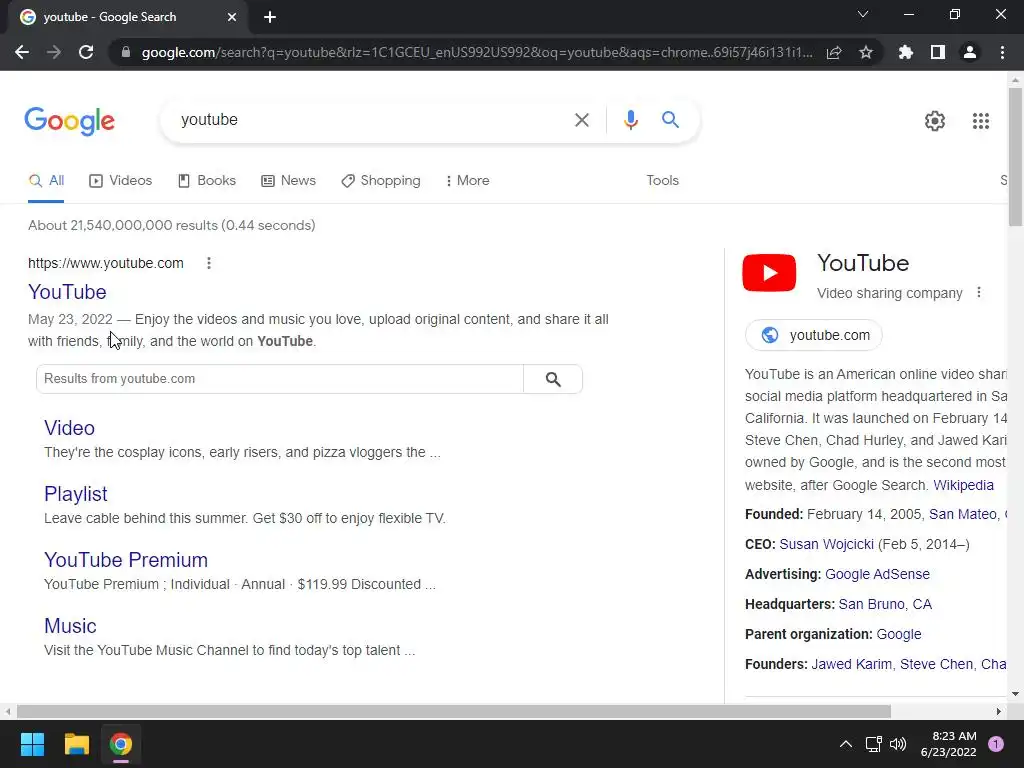Viewport: 1024px width, 768px height.
Task: Open File Explorer from taskbar
Action: coord(76,744)
